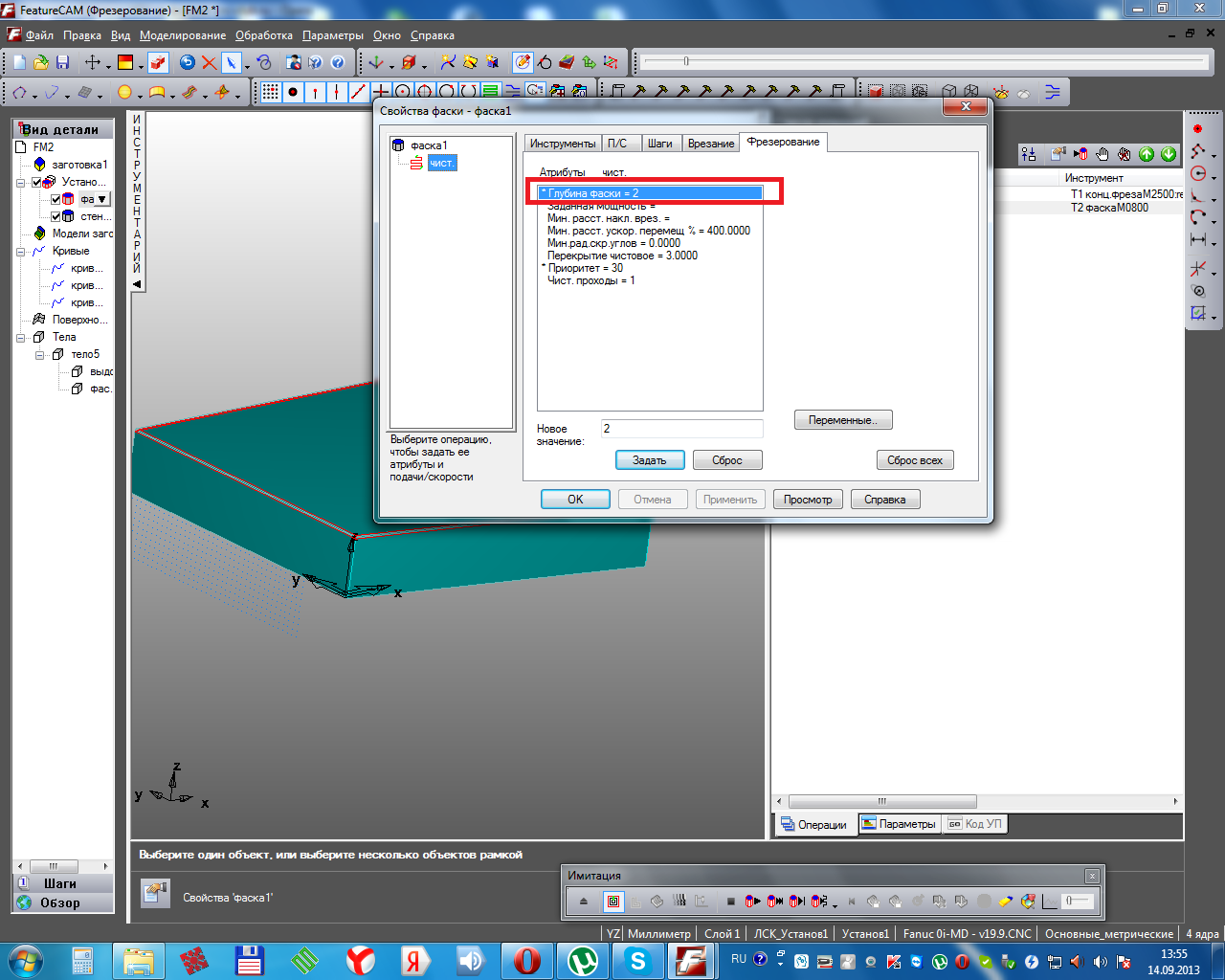This screenshot has width=1225, height=980.
Task: Click the red solid cube shading icon
Action: point(875,92)
